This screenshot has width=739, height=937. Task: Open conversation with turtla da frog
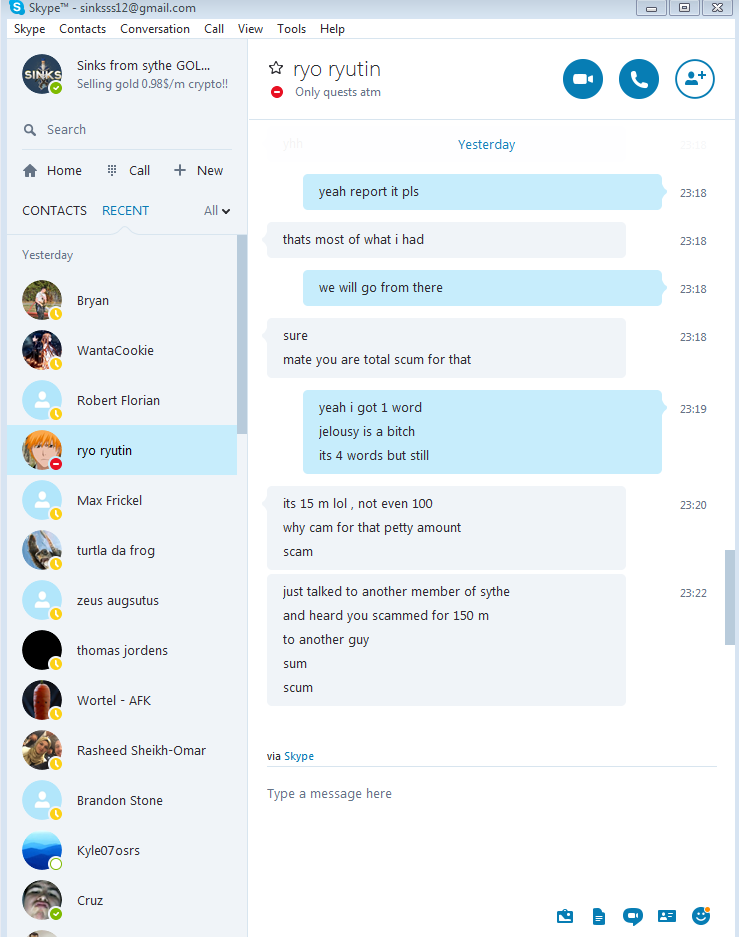coord(122,550)
